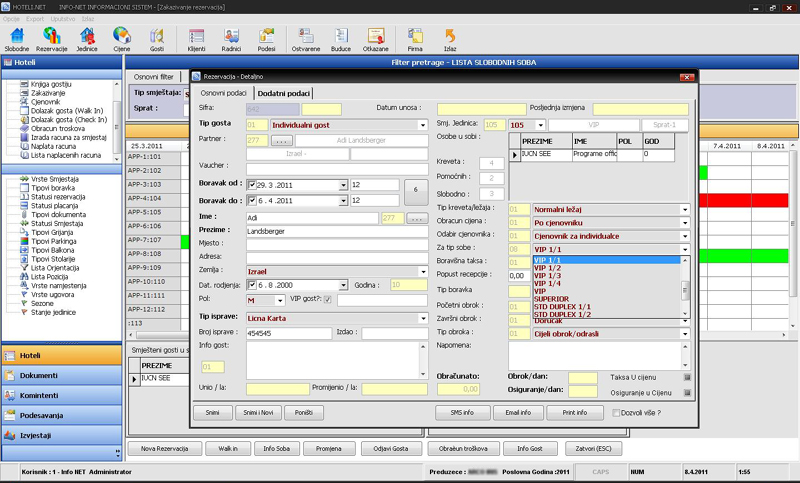Select the Komintenti navigation section
This screenshot has width=800, height=483.
(61, 395)
